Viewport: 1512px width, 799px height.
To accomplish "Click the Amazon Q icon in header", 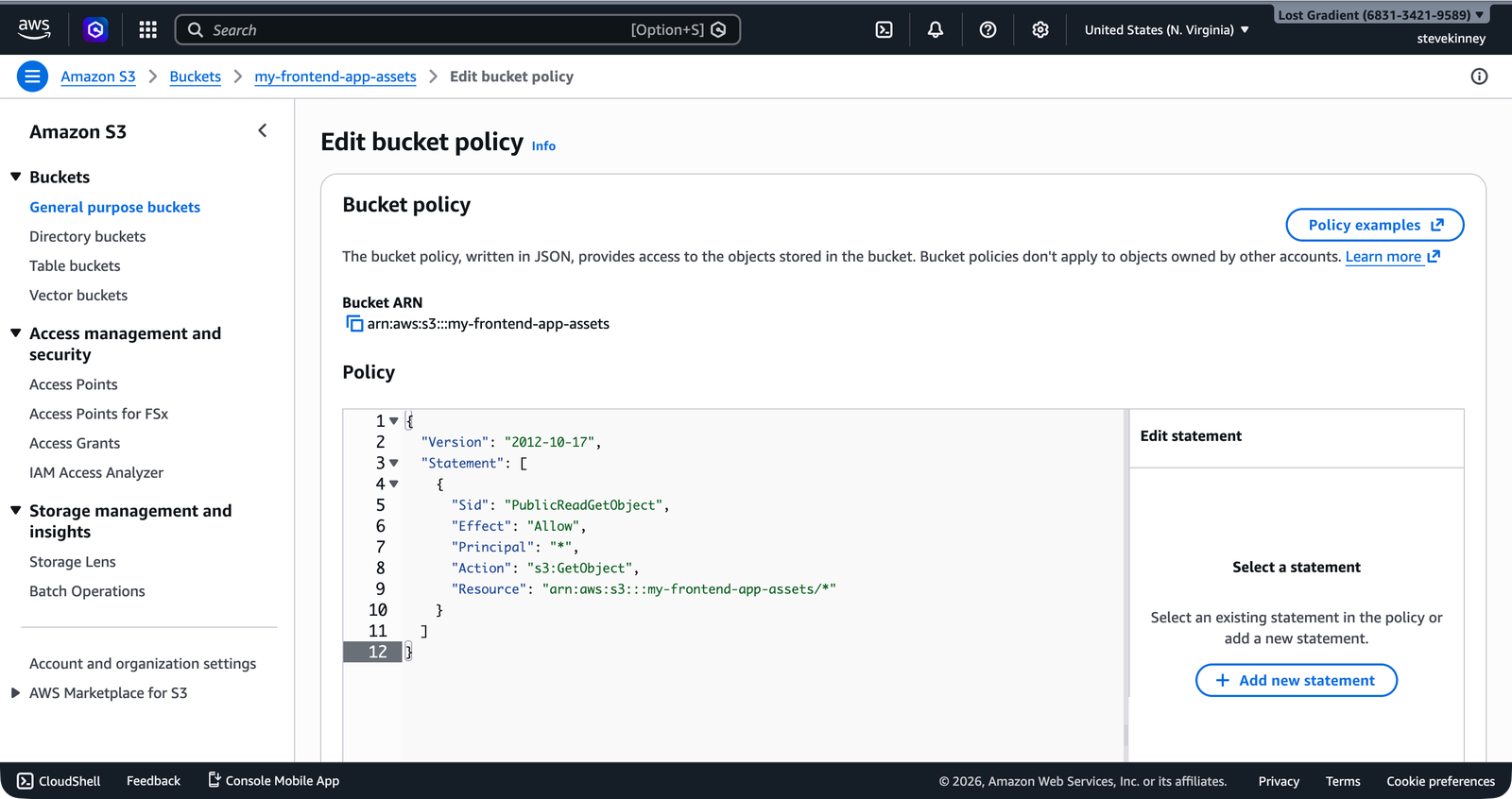I will (95, 29).
